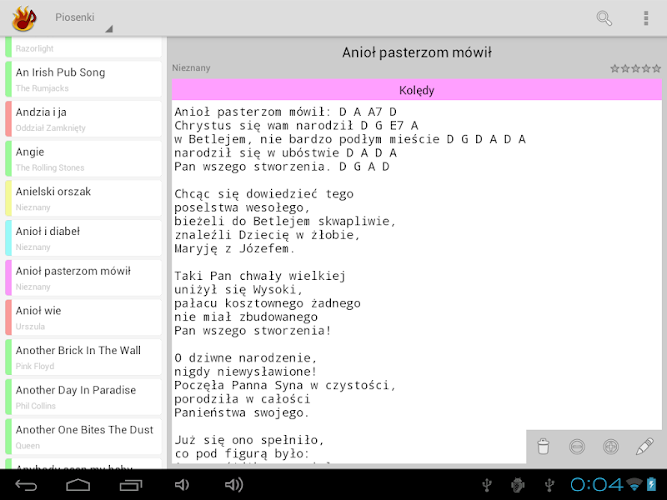Open the overflow menu with three dots

pyautogui.click(x=646, y=18)
